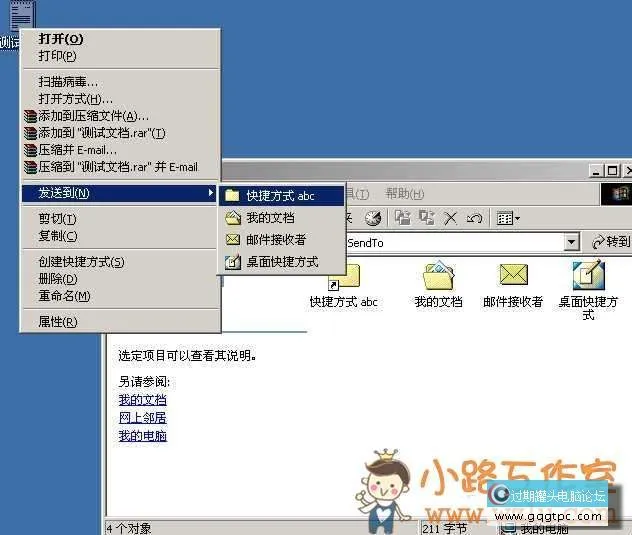Open 打开方式(H)... menu entry
This screenshot has width=632, height=535.
(120, 99)
